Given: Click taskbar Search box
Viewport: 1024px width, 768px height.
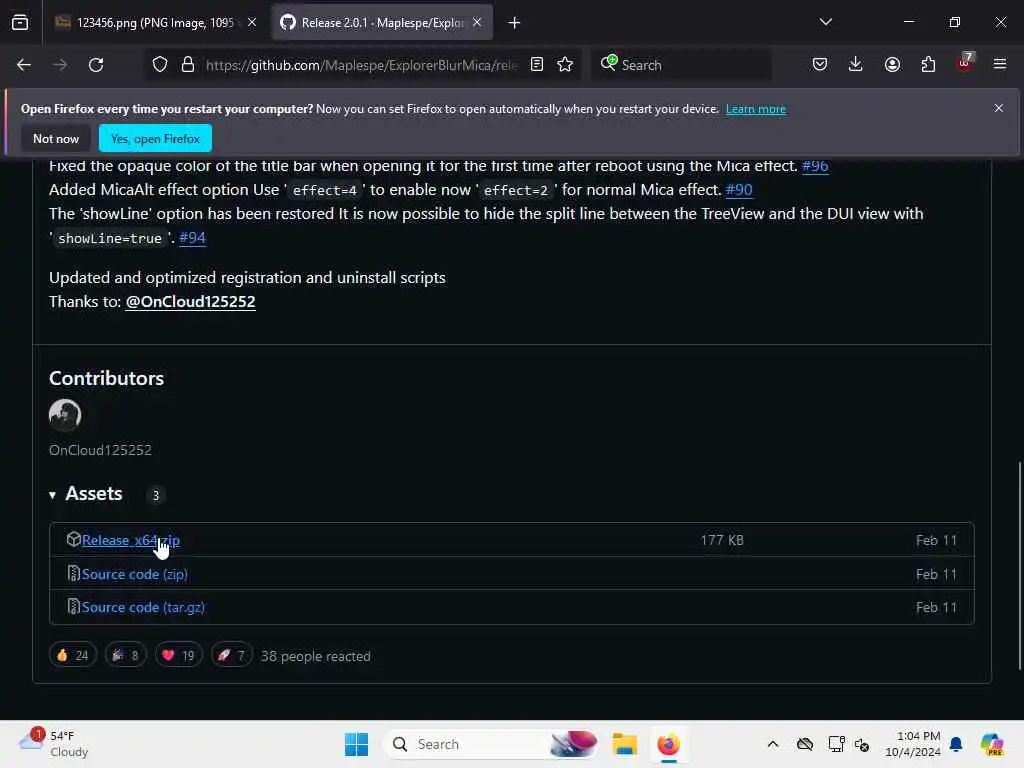Looking at the screenshot, I should point(491,744).
